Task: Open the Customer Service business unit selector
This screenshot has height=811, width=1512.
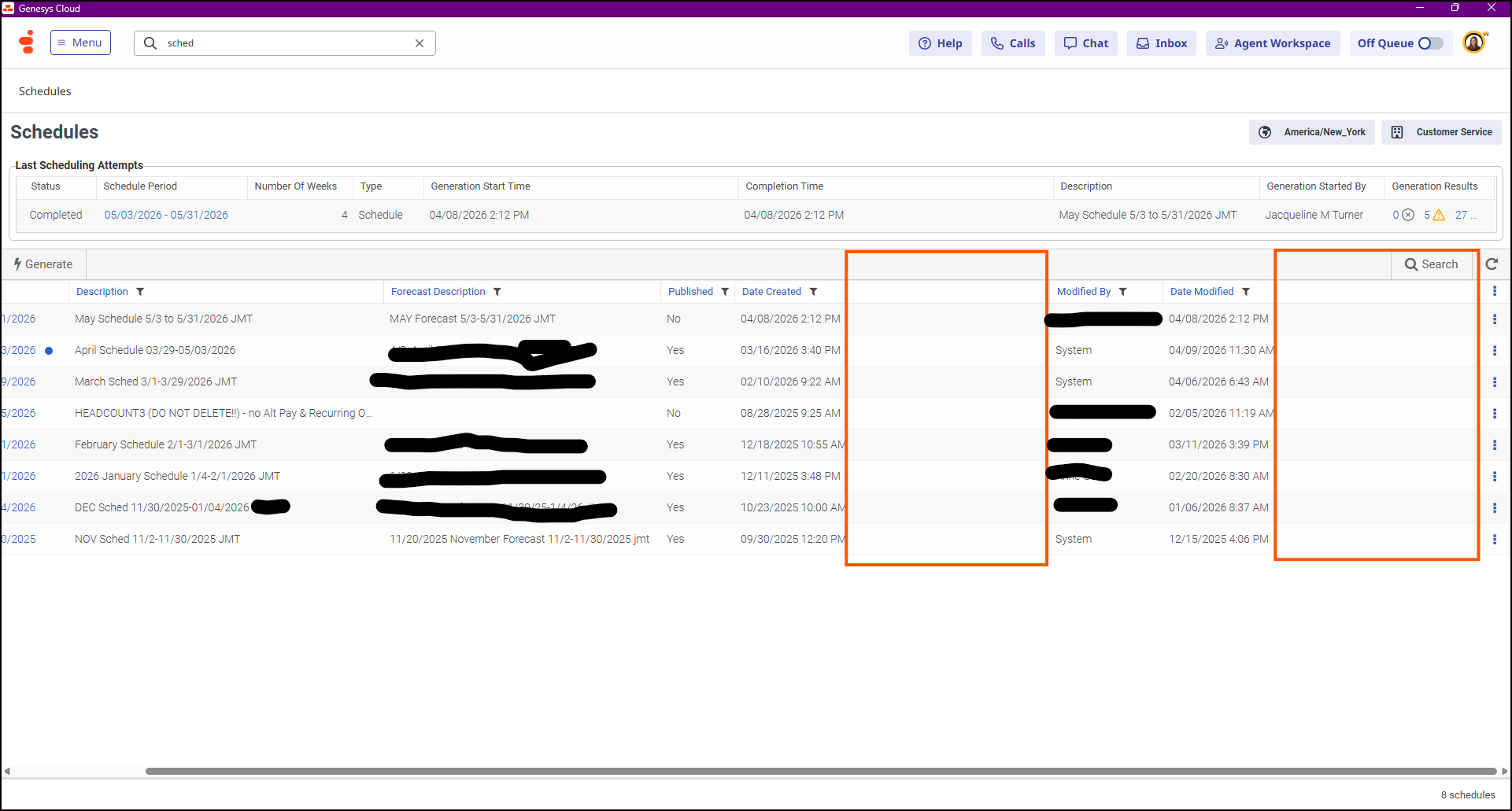Action: click(x=1441, y=132)
